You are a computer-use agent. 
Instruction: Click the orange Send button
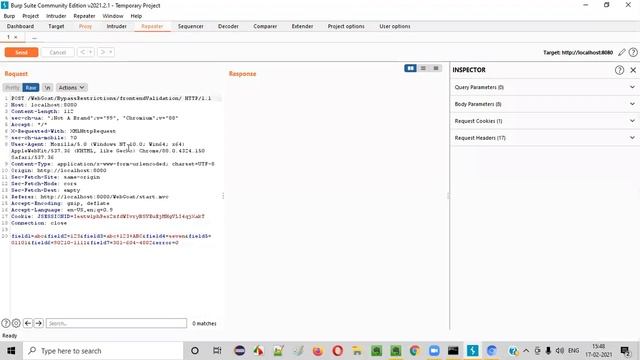(x=21, y=52)
